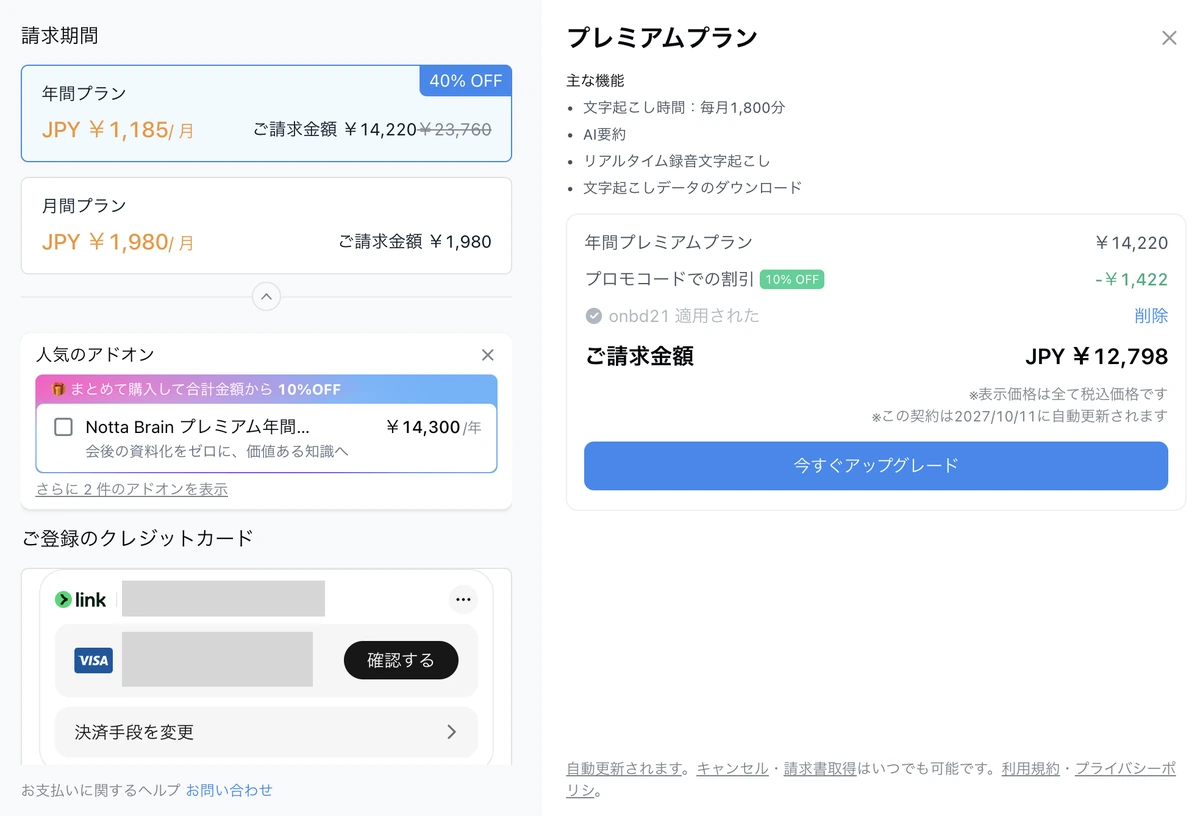Click the green Link logo
Viewport: 1200px width, 816px height.
(81, 600)
